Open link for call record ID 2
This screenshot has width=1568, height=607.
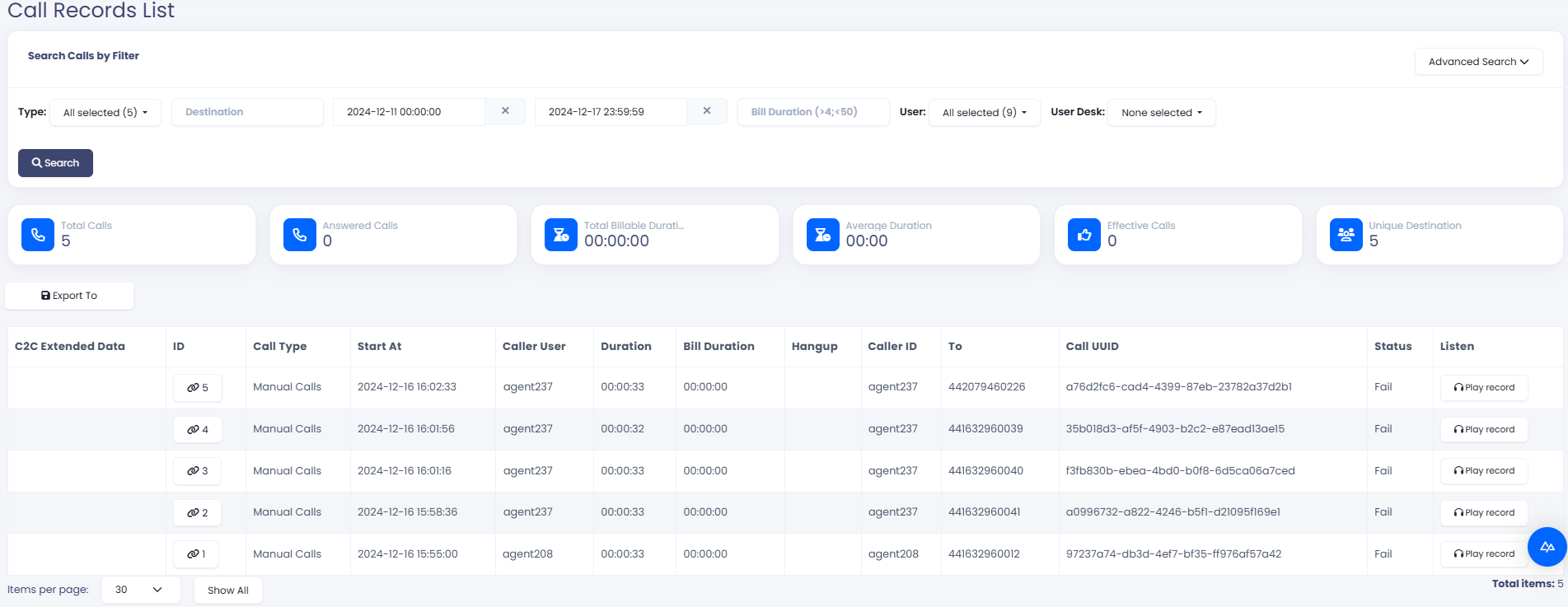(198, 513)
